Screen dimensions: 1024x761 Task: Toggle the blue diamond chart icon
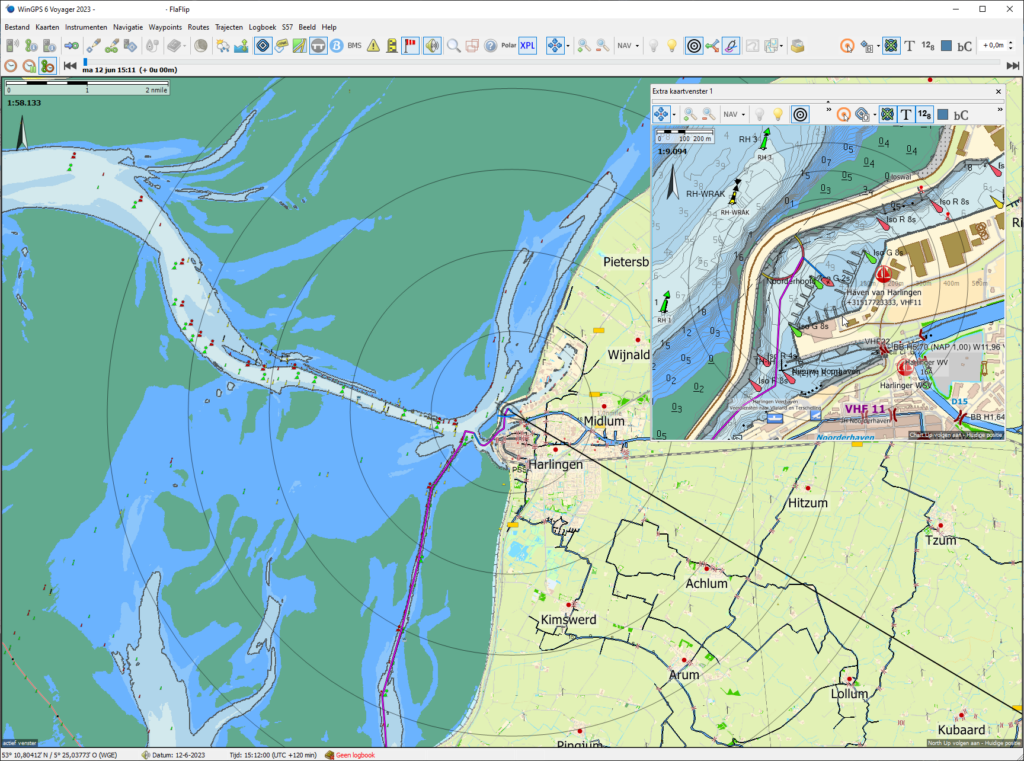point(263,46)
